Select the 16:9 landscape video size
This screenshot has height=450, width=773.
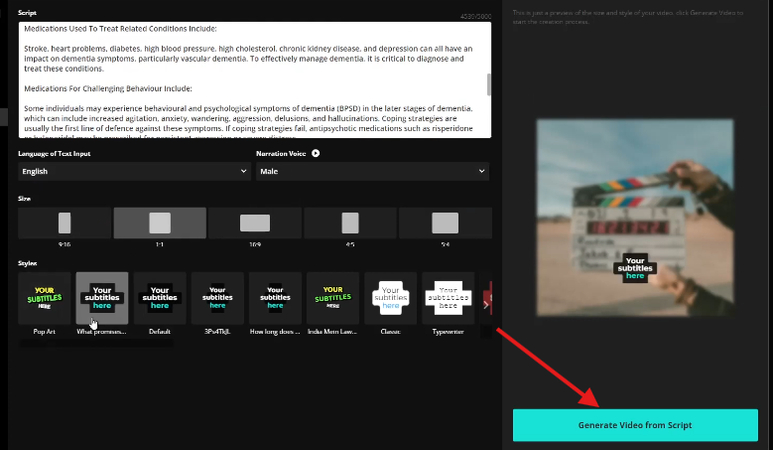click(255, 223)
